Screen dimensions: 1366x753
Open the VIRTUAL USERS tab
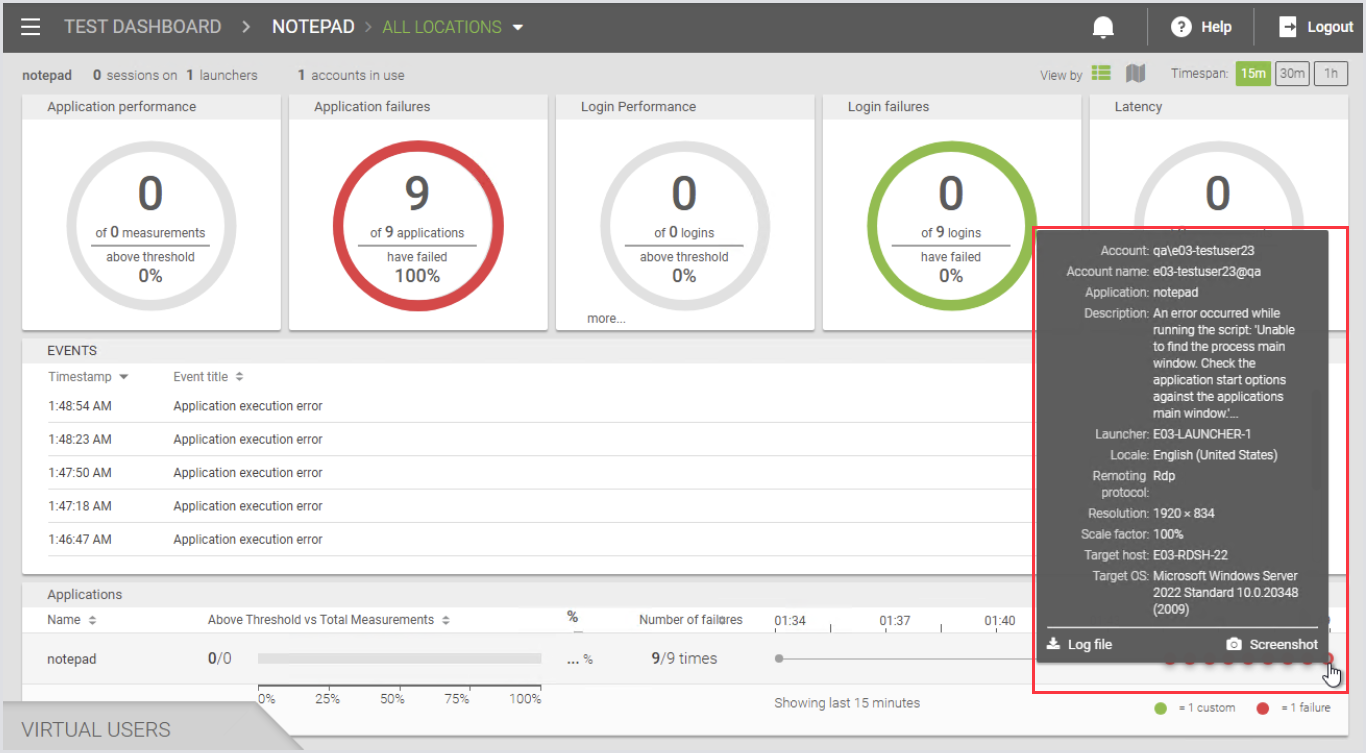point(96,730)
